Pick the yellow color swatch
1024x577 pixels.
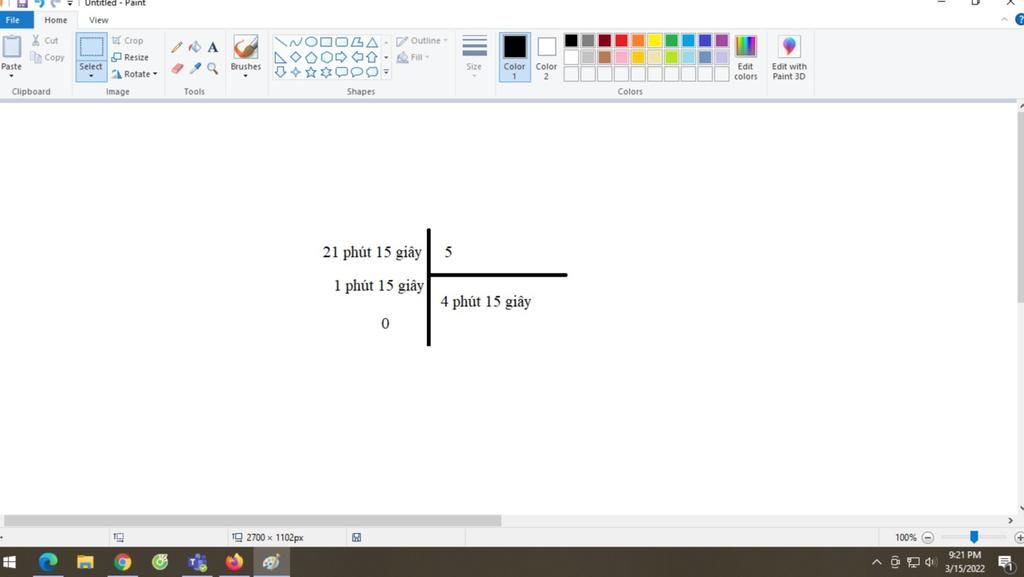[654, 40]
